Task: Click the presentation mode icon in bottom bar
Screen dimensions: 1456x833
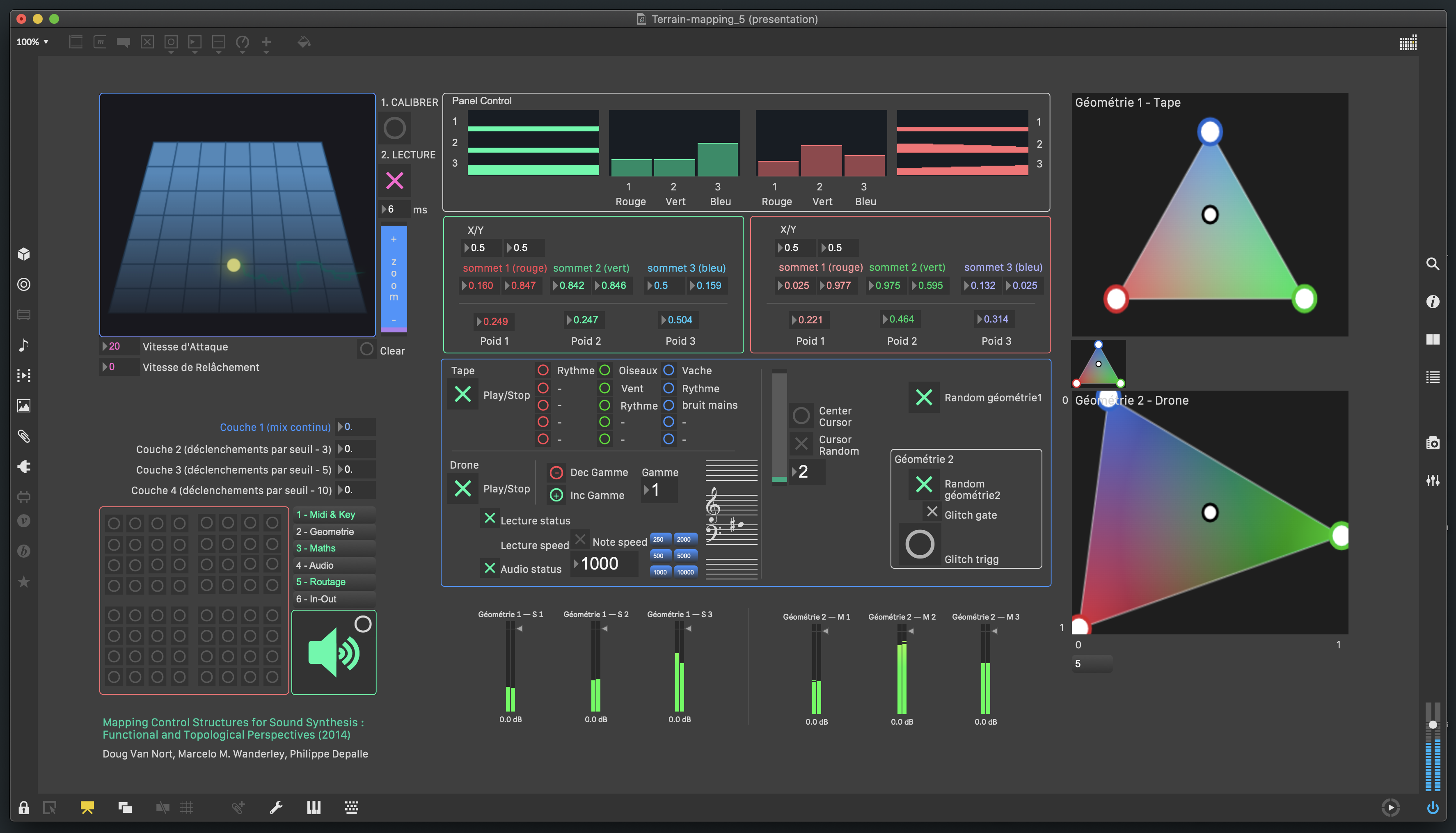Action: click(x=87, y=807)
